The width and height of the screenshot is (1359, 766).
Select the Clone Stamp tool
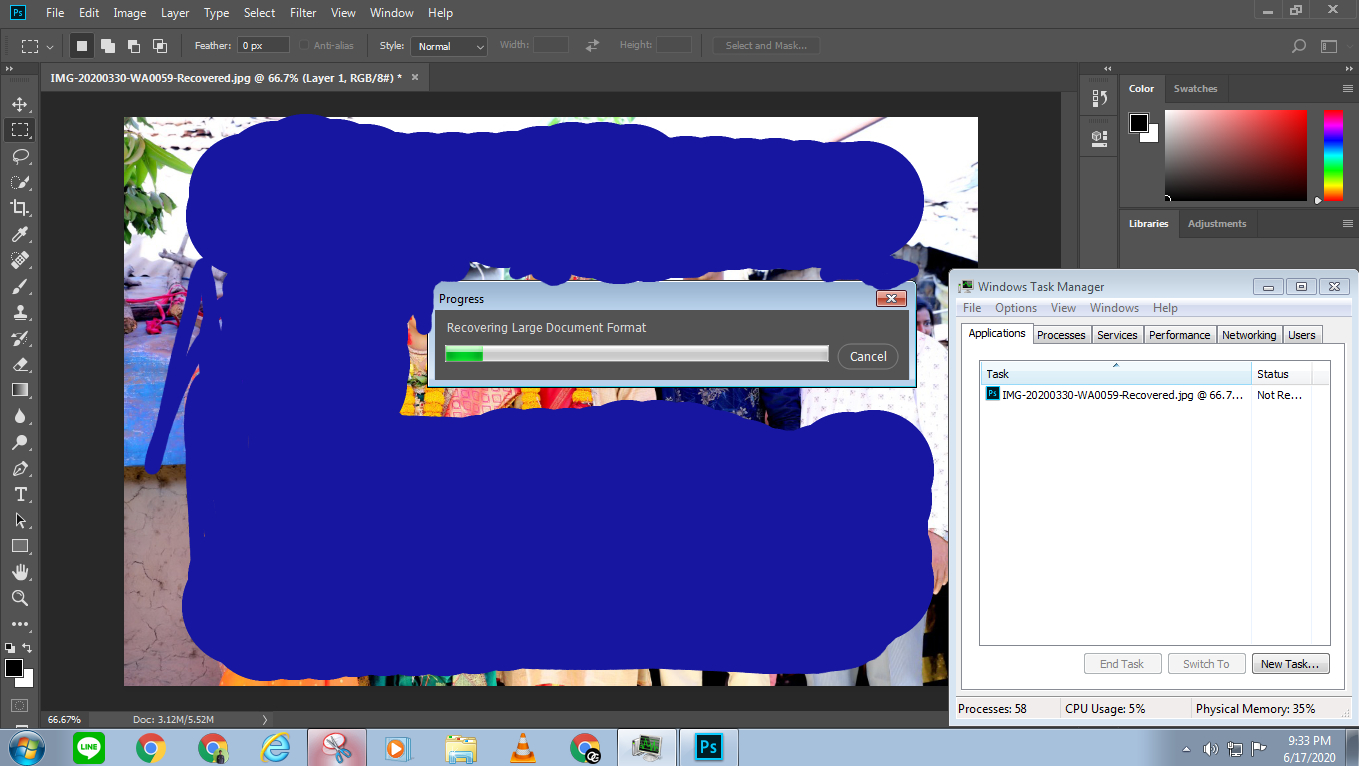[x=20, y=312]
